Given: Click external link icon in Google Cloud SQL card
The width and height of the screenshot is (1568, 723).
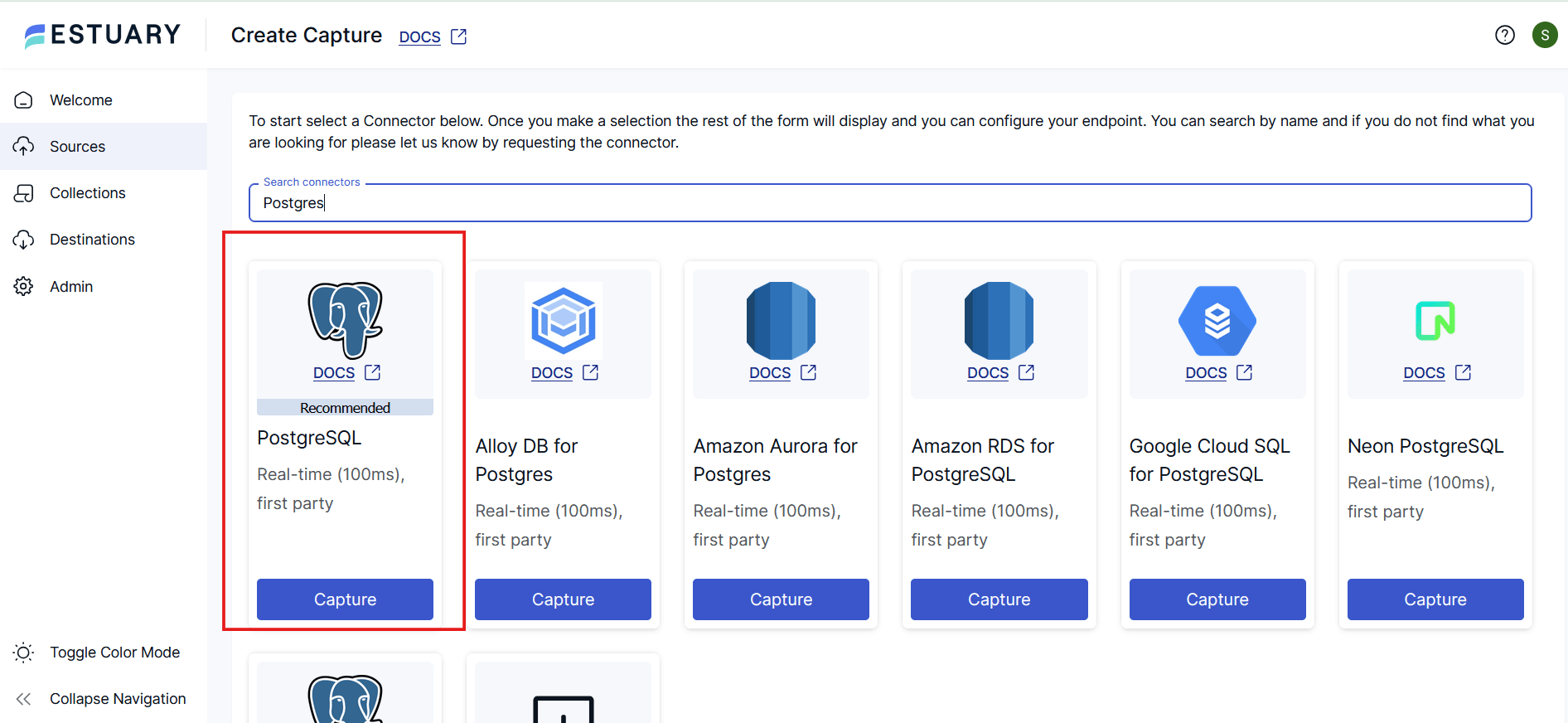Looking at the screenshot, I should tap(1245, 372).
